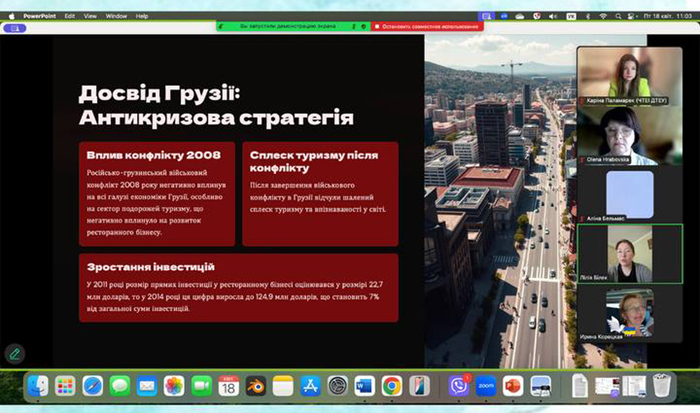
Task: Switch to Zoom app in dock
Action: tap(486, 386)
